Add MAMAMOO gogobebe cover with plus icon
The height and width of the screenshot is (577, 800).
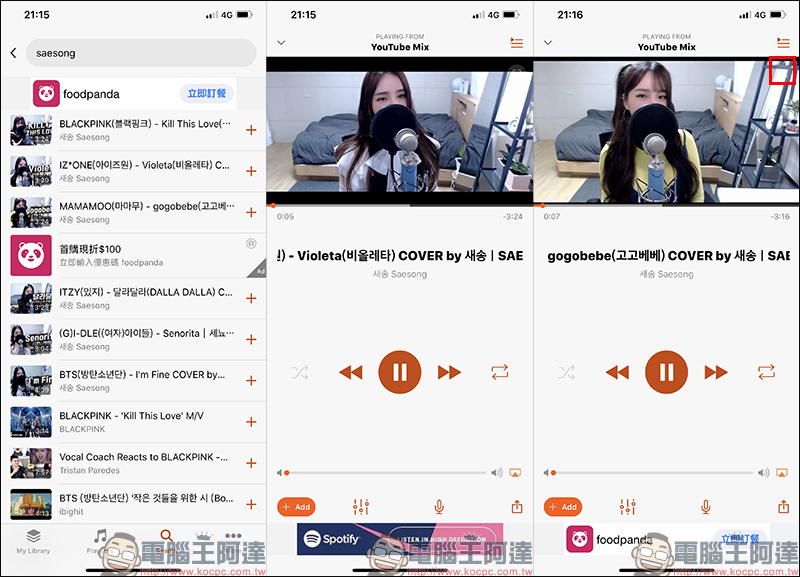251,212
